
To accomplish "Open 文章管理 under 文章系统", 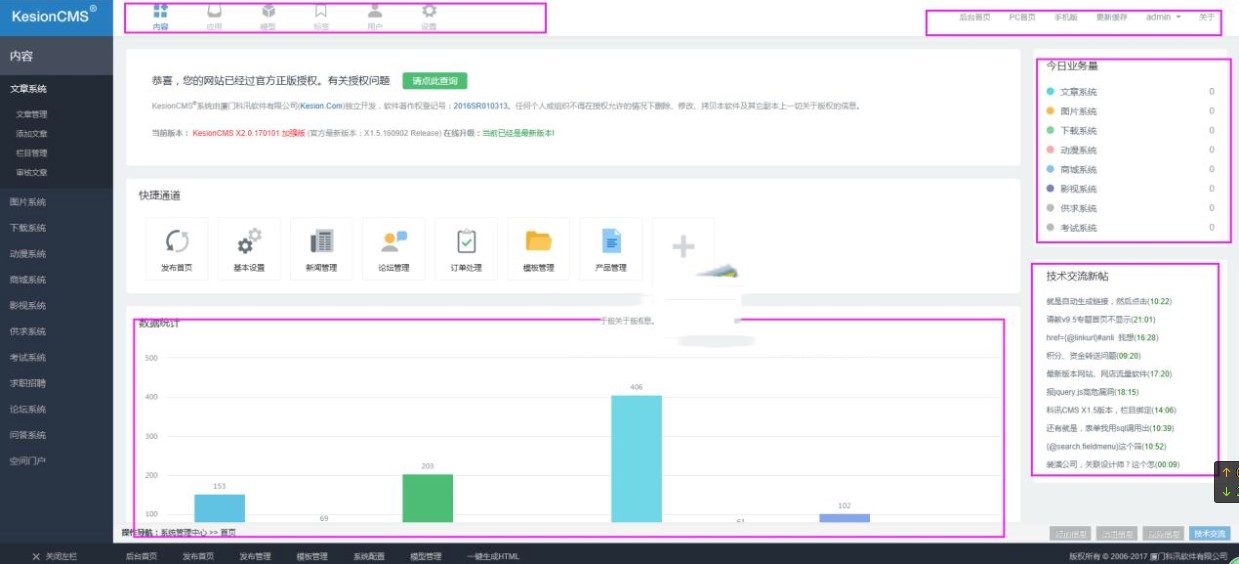I will [32, 114].
